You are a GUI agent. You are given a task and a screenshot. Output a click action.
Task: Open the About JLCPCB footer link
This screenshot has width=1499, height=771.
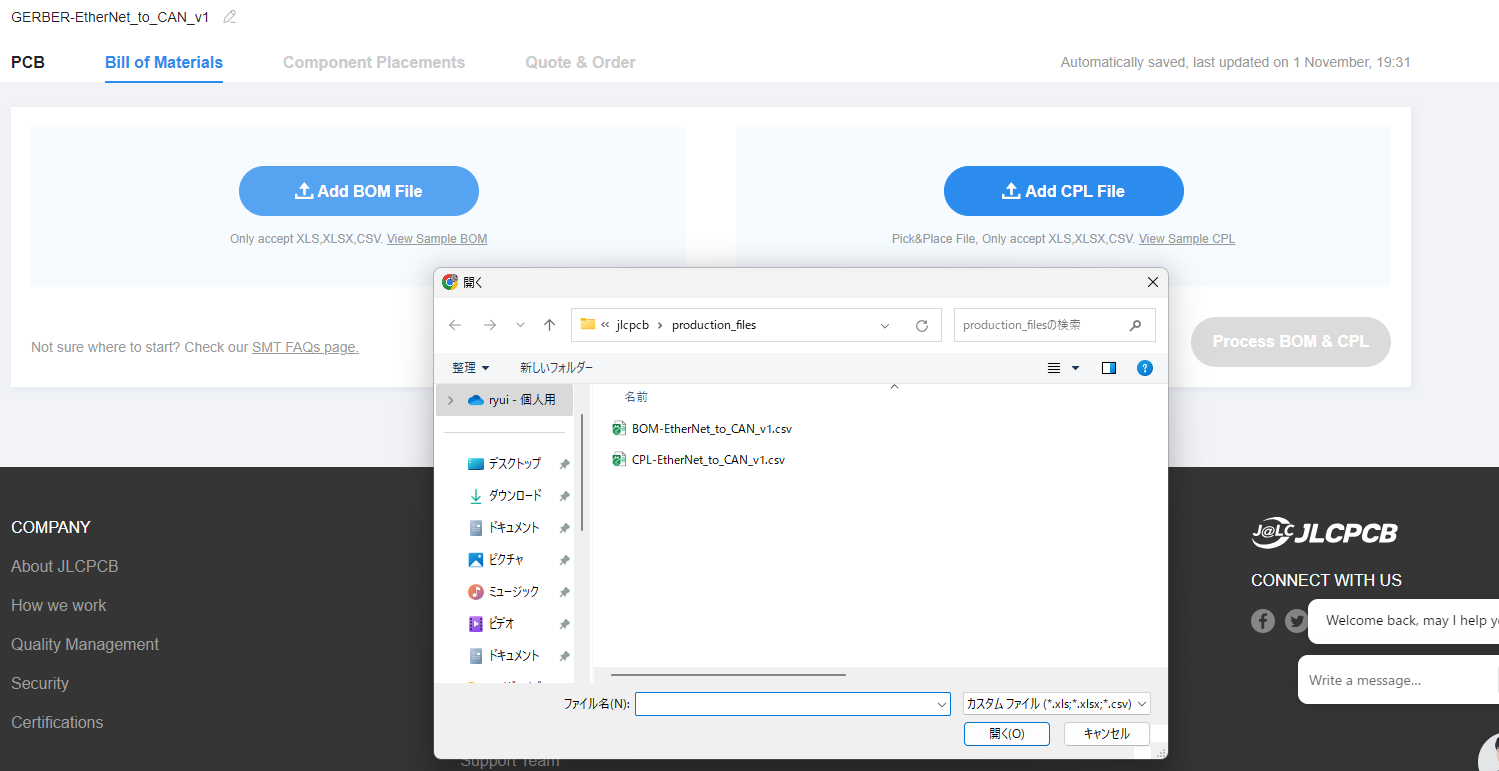[x=65, y=566]
